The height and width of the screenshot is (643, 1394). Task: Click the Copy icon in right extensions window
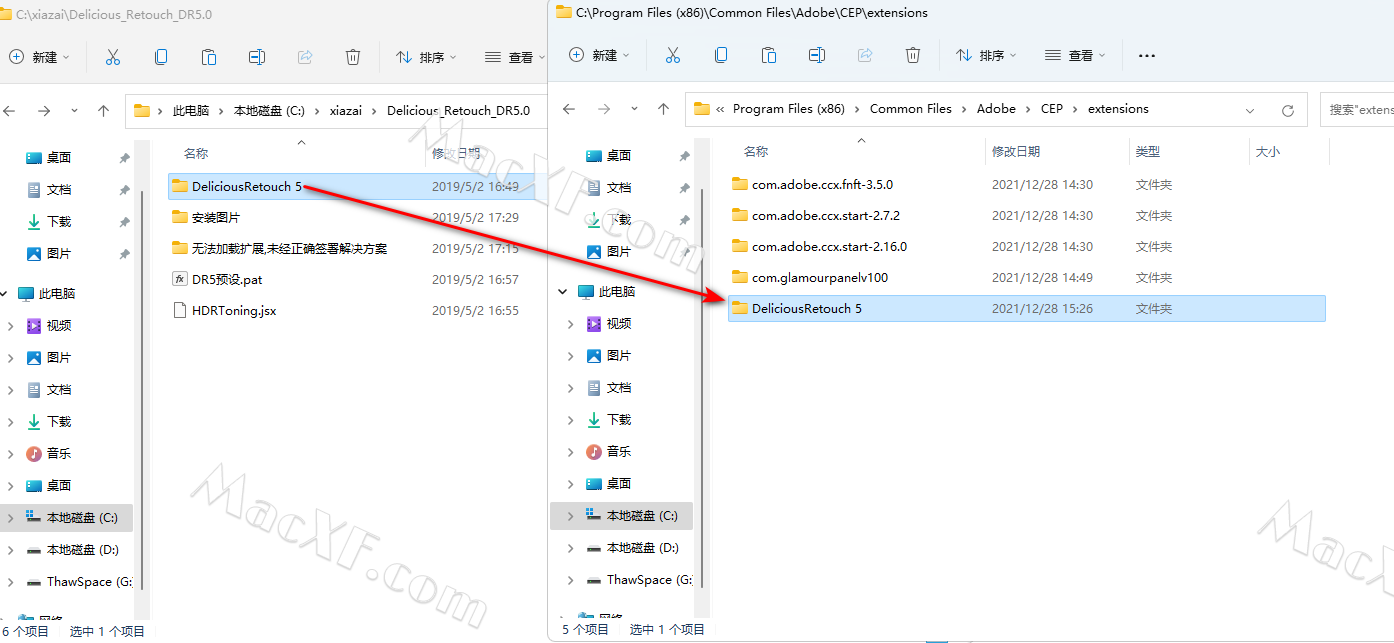click(x=721, y=55)
